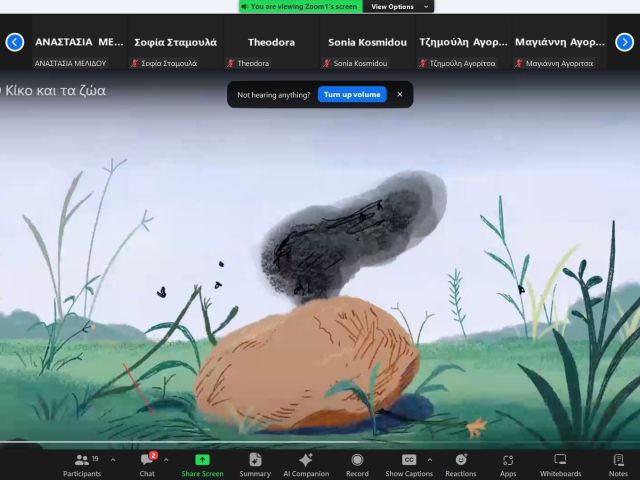Open the Participants panel
This screenshot has height=480, width=640.
(x=82, y=465)
